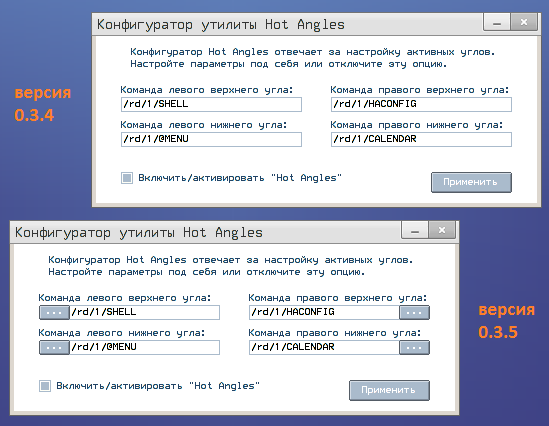Focus /rd/1/HACONFIG field in version 0.3.4 window
This screenshot has height=426, width=549.
click(x=421, y=104)
